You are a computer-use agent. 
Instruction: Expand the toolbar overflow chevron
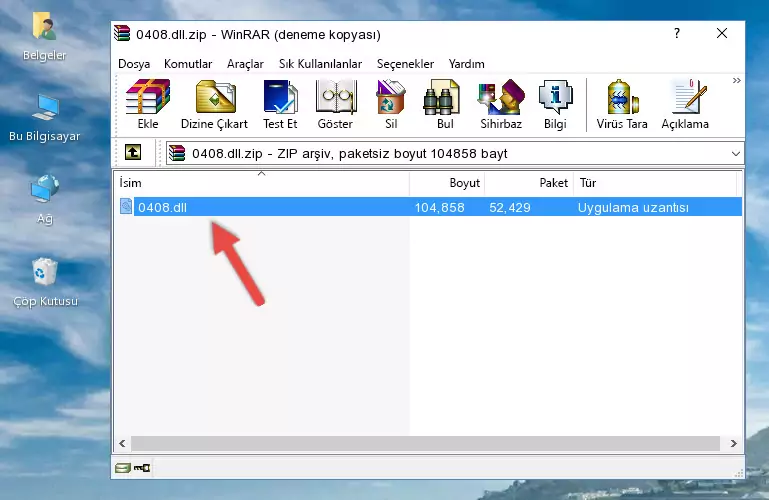(737, 80)
